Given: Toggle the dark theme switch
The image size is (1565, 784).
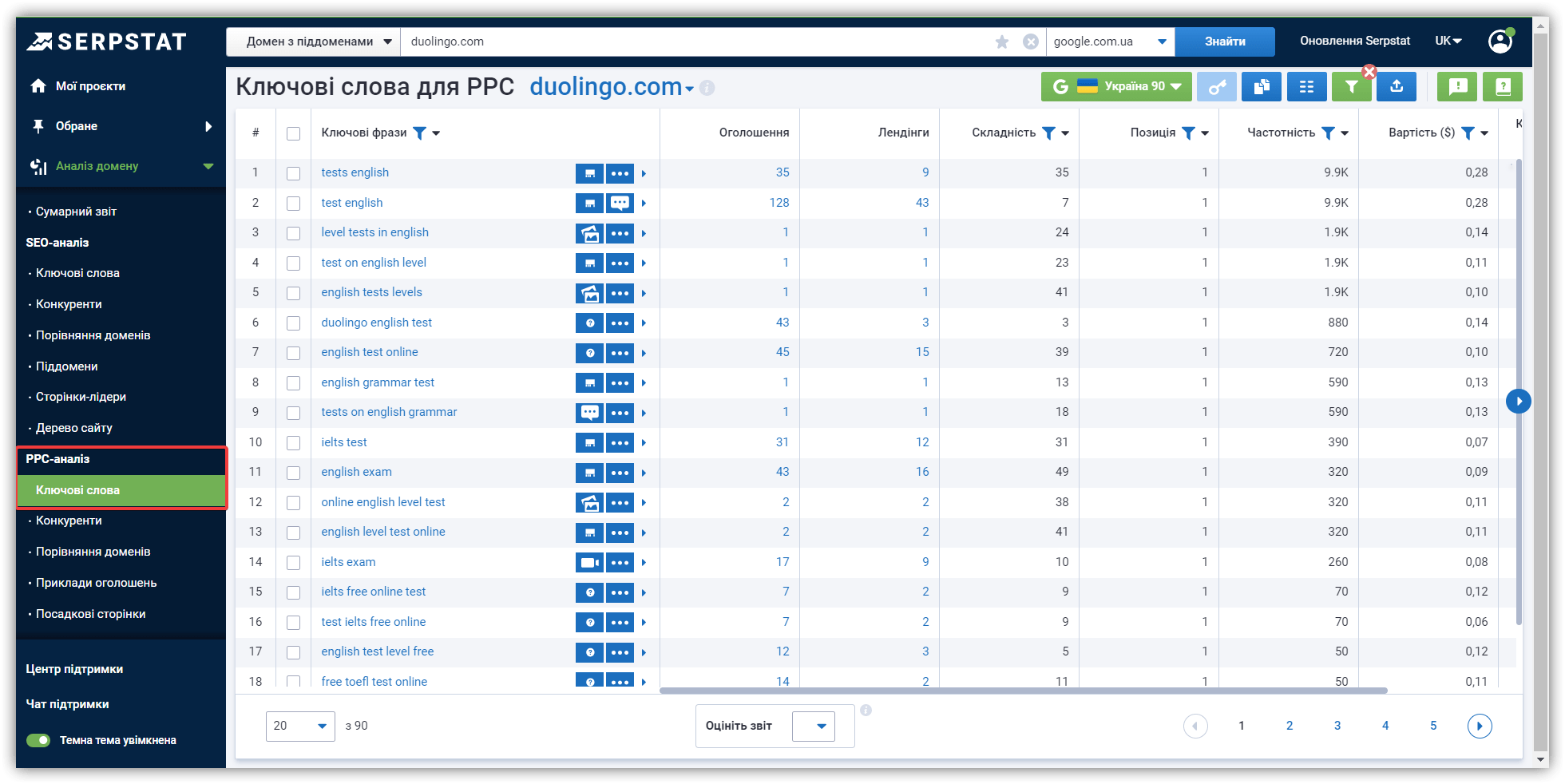Looking at the screenshot, I should coord(38,740).
